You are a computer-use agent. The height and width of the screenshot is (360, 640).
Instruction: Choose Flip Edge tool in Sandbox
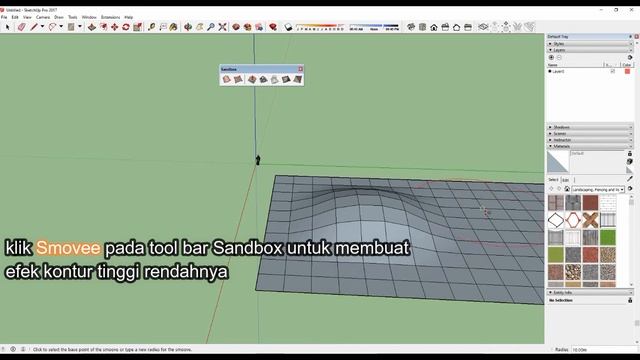coord(298,79)
